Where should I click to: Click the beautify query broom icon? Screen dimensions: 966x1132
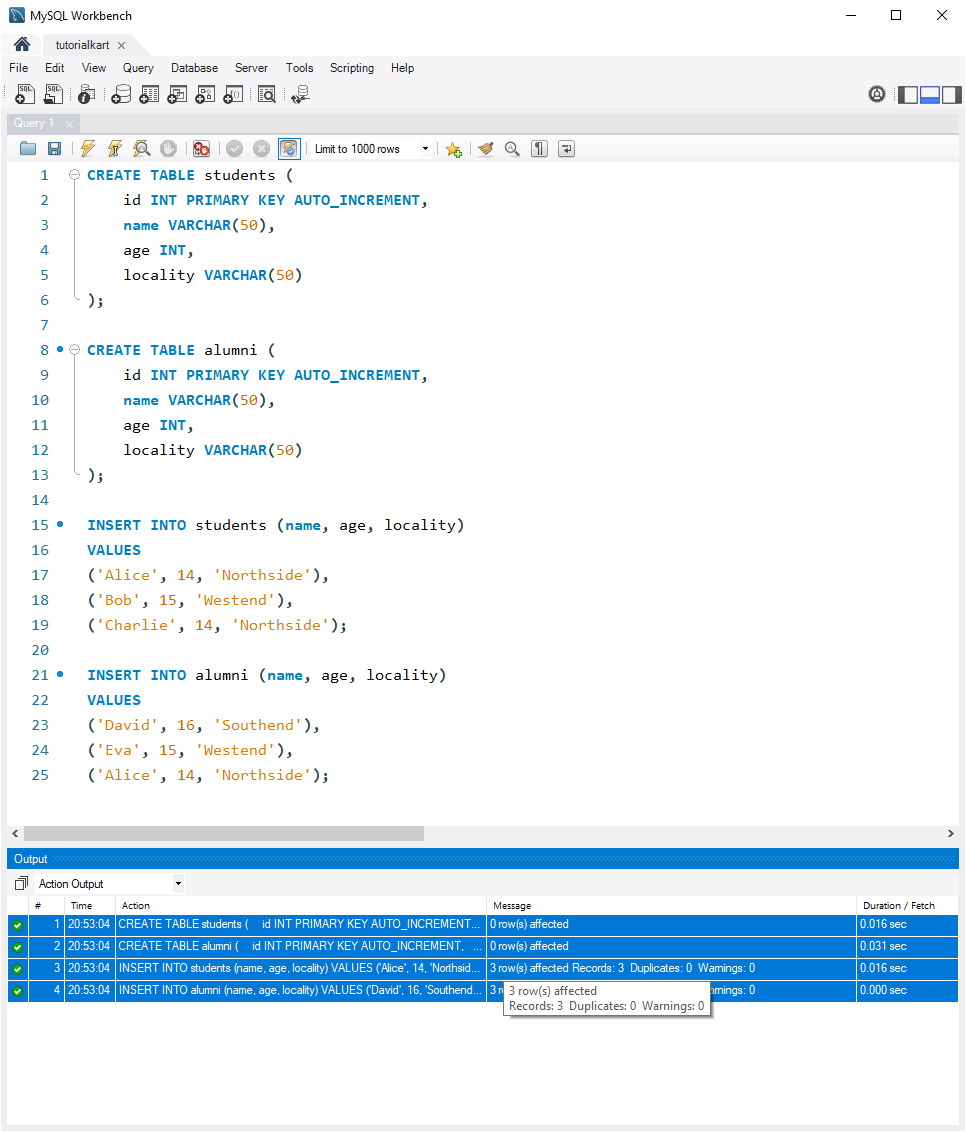tap(486, 149)
